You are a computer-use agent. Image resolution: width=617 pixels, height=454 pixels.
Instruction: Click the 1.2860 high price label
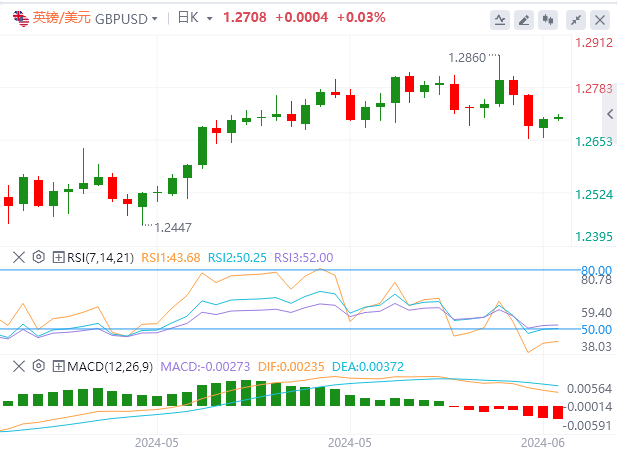tap(467, 58)
